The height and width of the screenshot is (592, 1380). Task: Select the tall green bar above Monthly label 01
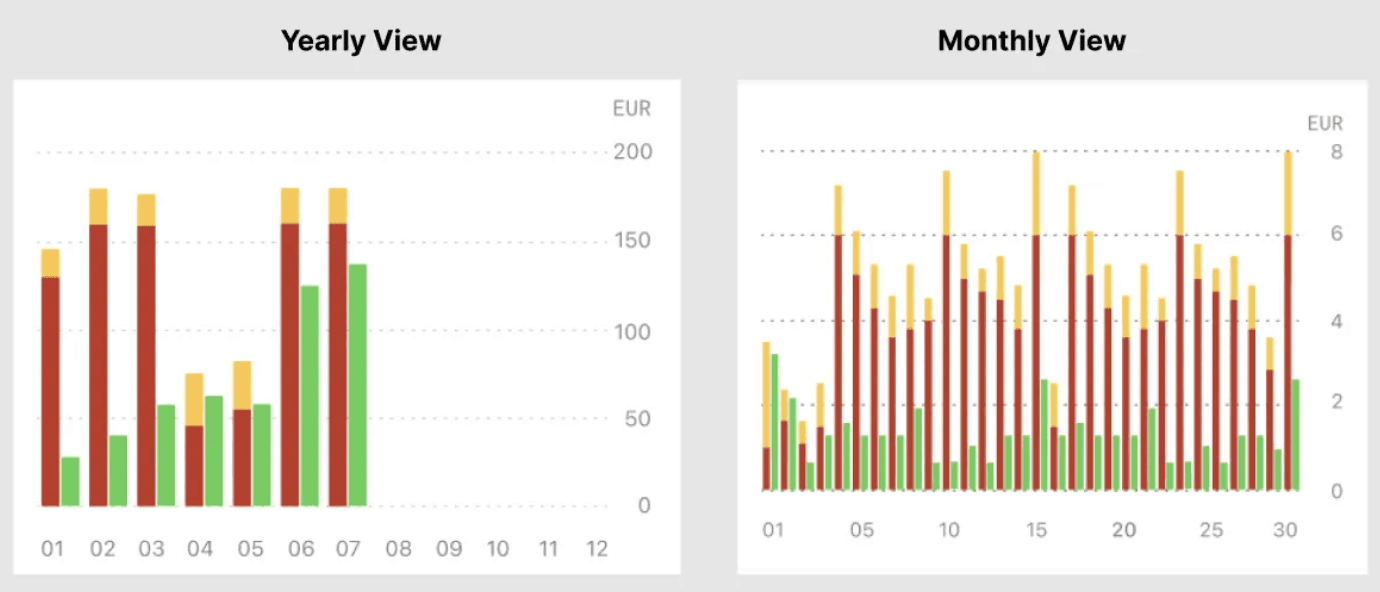pyautogui.click(x=775, y=422)
